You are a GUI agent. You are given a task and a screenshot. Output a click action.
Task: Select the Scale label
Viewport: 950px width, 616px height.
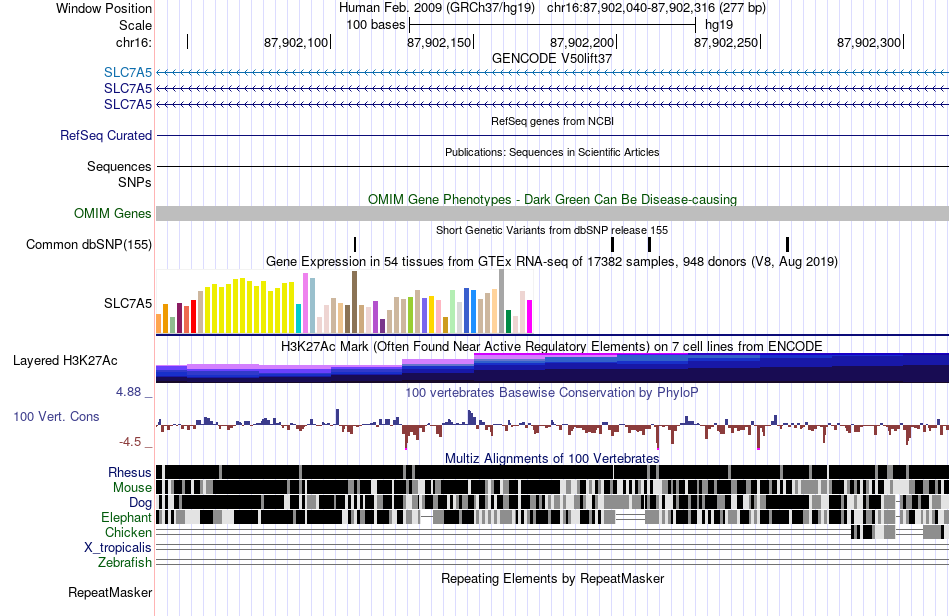[135, 25]
